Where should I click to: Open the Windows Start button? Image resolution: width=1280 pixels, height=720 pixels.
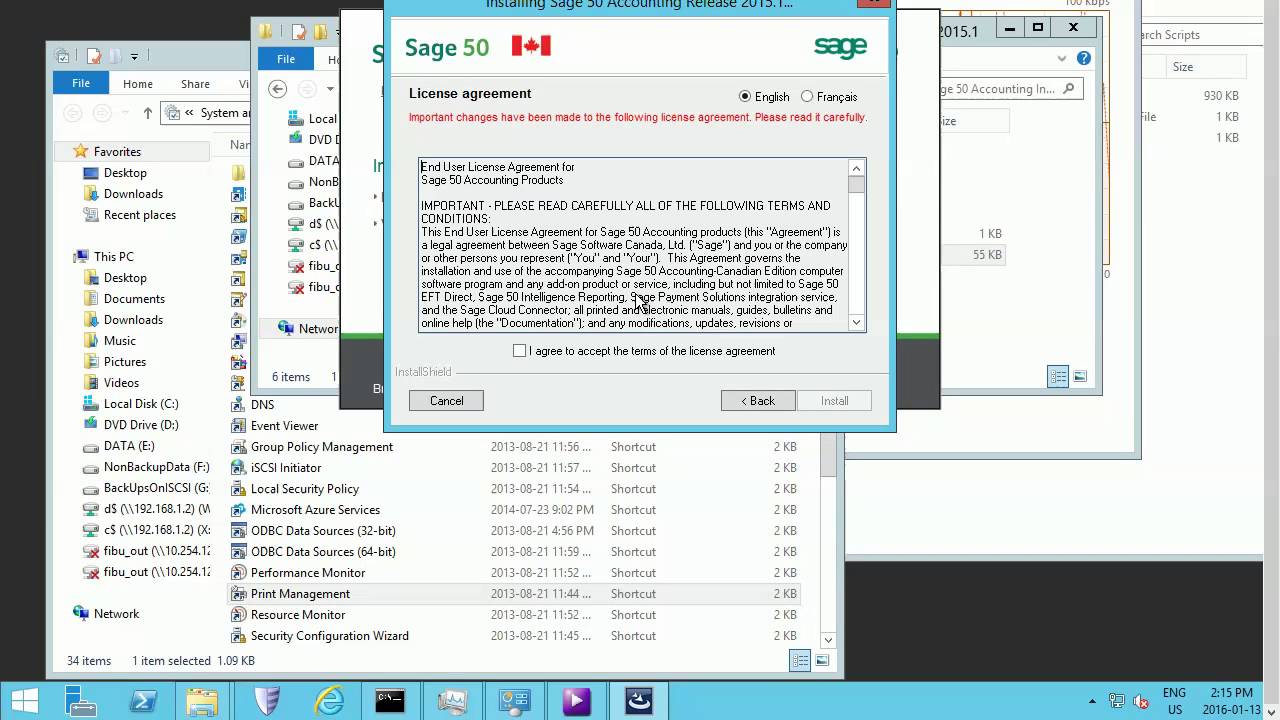coord(24,701)
